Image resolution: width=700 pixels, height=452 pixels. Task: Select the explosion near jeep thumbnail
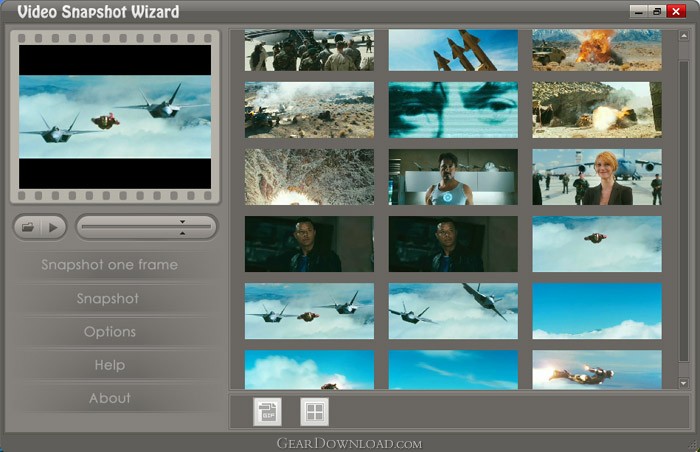[597, 50]
